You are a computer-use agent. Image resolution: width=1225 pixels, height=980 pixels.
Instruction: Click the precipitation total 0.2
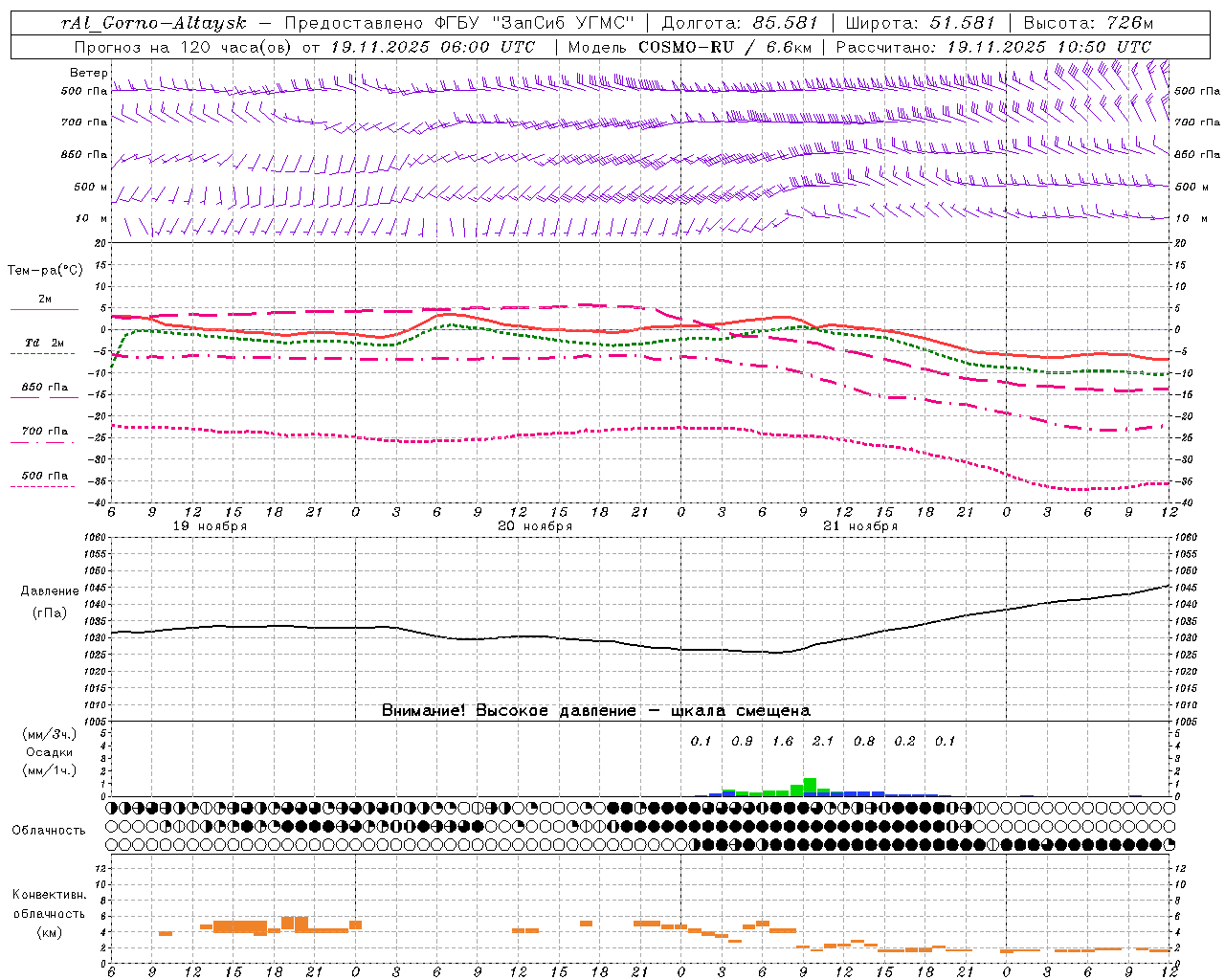tap(904, 741)
